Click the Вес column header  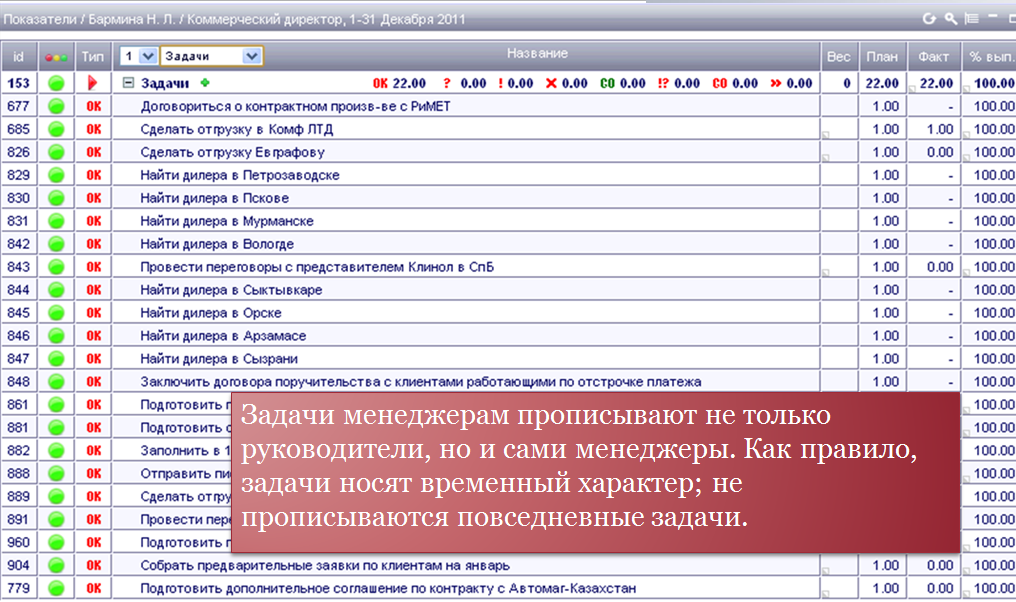tap(838, 57)
